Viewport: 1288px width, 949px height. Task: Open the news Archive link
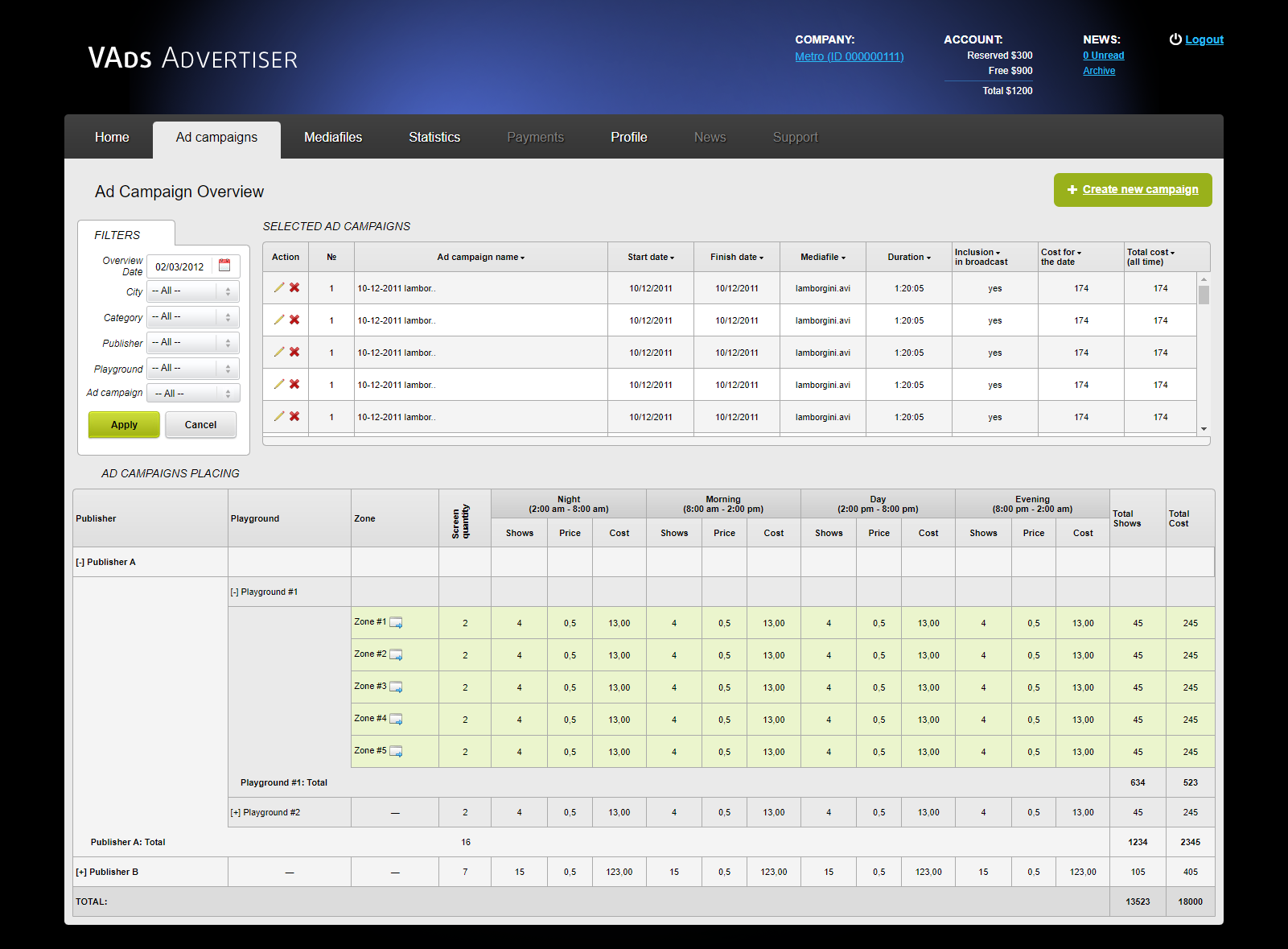tap(1099, 71)
